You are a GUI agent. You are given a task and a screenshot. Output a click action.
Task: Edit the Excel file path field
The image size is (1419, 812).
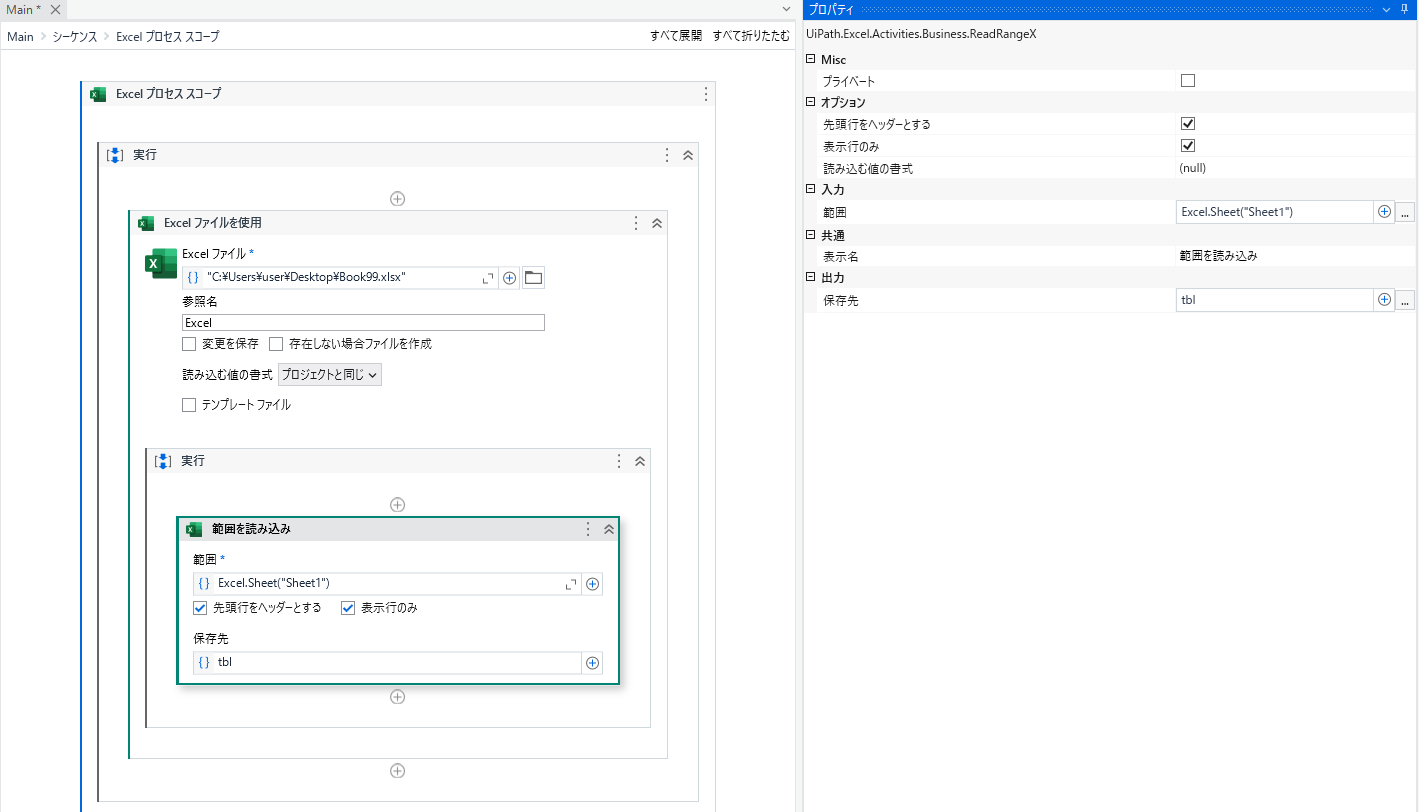(x=339, y=278)
